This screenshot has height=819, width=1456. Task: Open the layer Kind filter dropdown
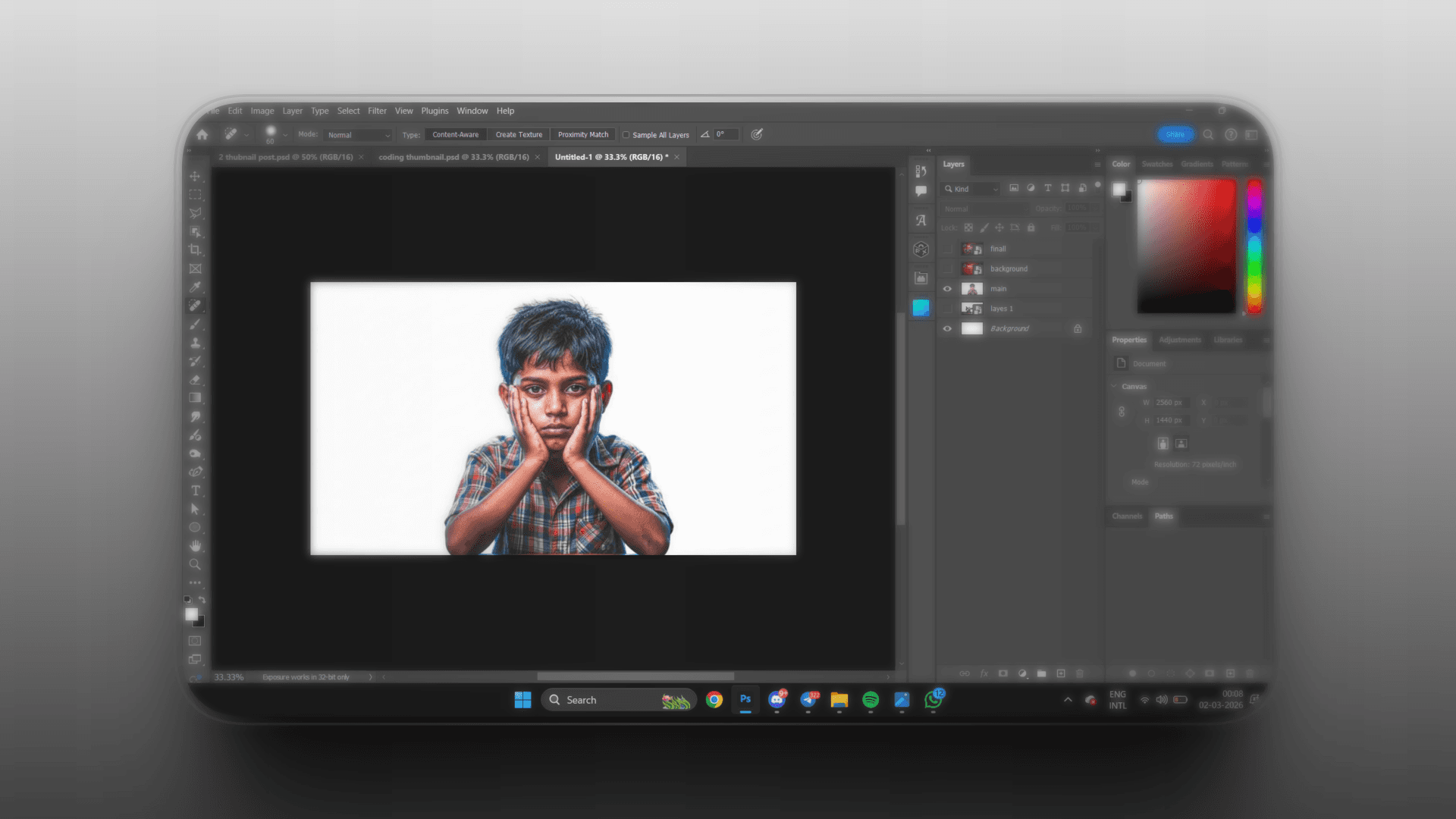click(971, 189)
